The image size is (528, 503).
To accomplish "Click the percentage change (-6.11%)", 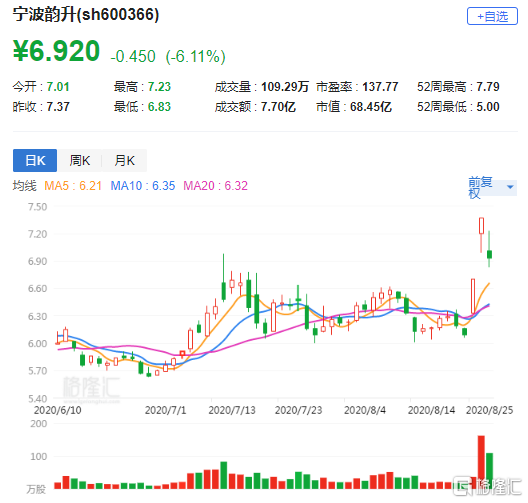I will tap(196, 57).
